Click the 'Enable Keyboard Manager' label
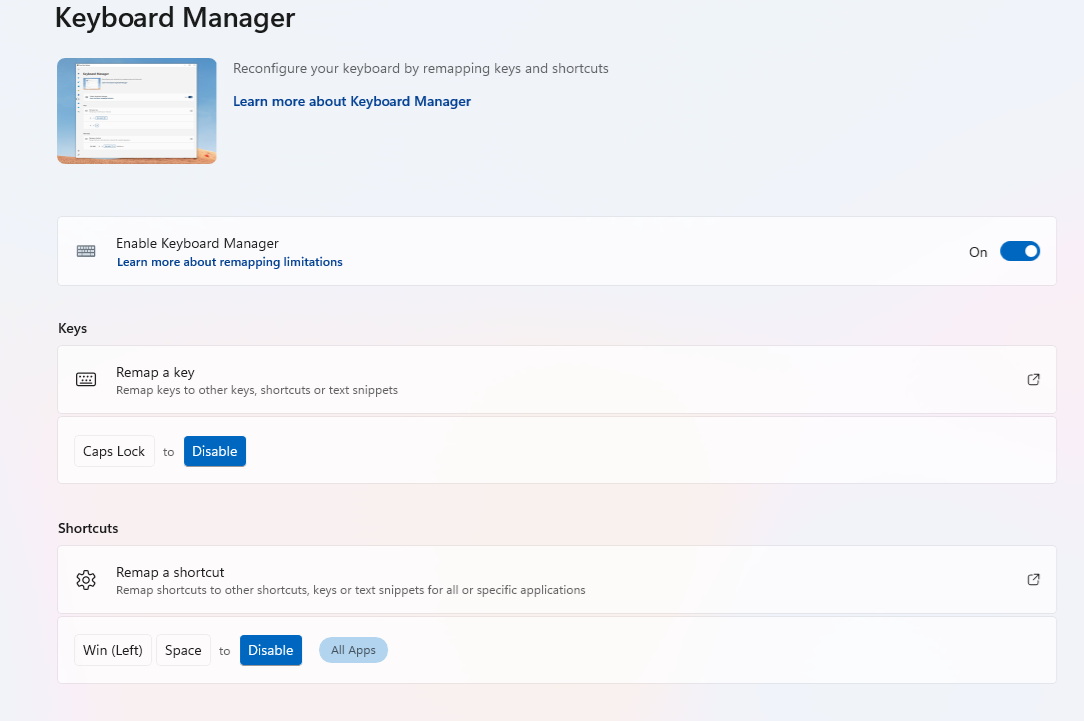This screenshot has height=721, width=1084. 197,243
